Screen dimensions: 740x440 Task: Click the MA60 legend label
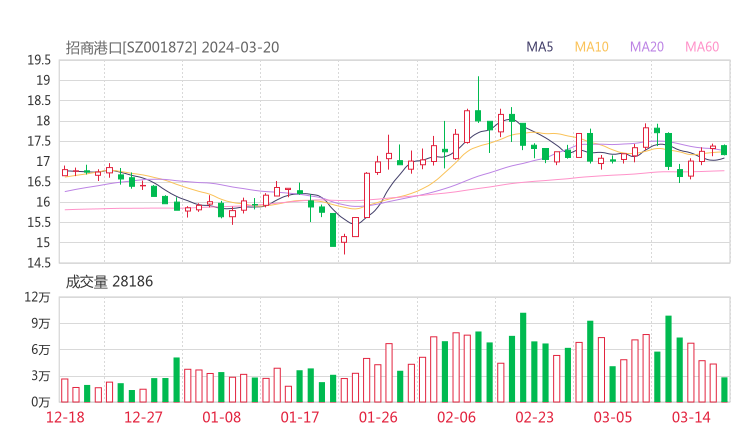[702, 47]
